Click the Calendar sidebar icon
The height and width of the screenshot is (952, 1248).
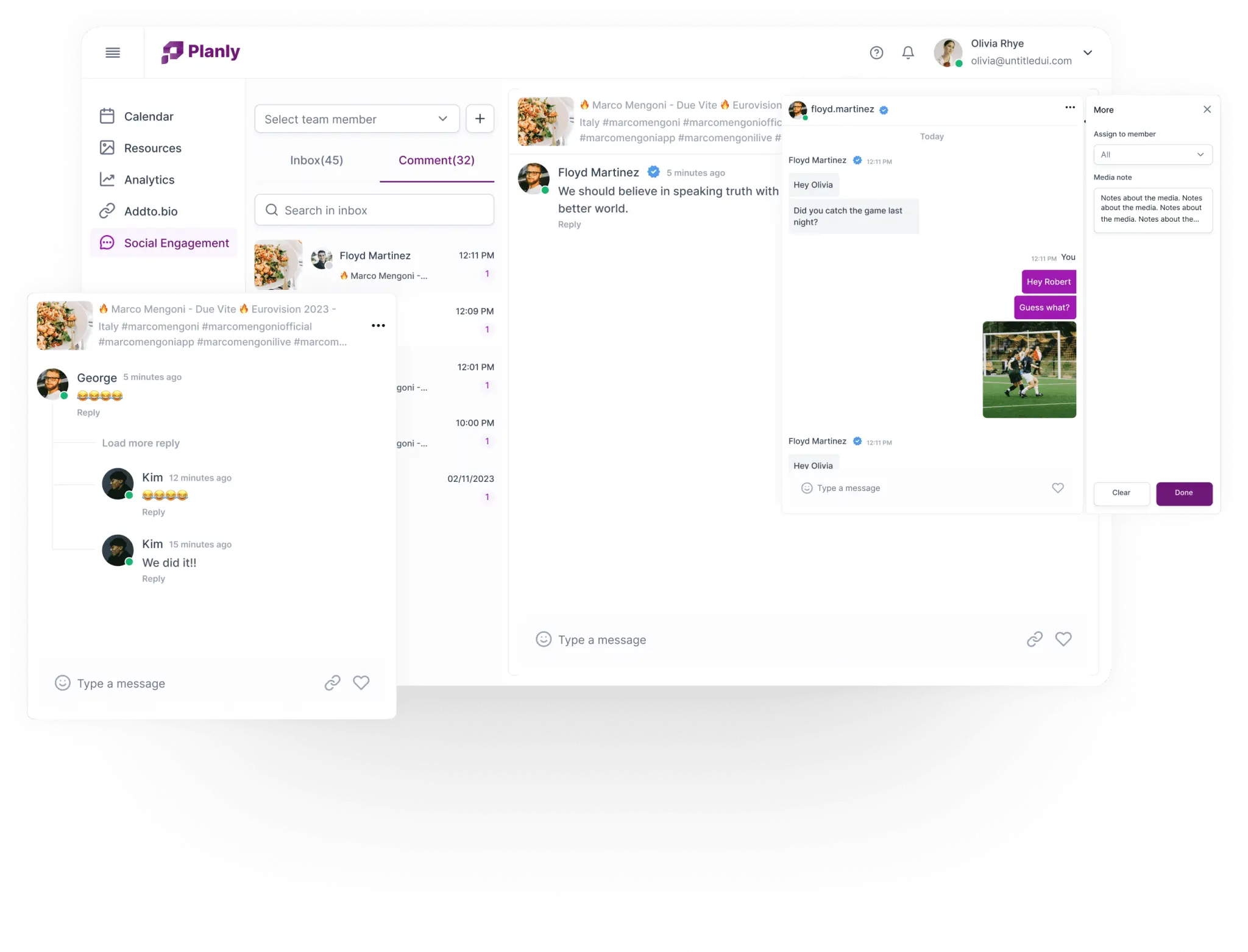click(x=107, y=116)
